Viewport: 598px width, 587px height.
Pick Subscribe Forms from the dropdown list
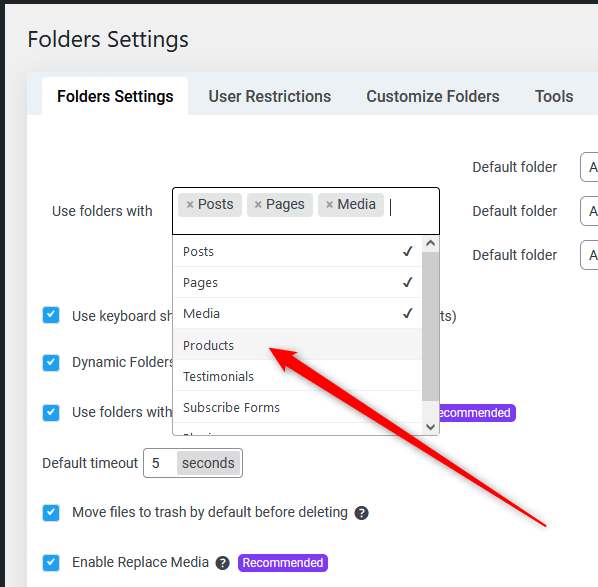pyautogui.click(x=297, y=407)
